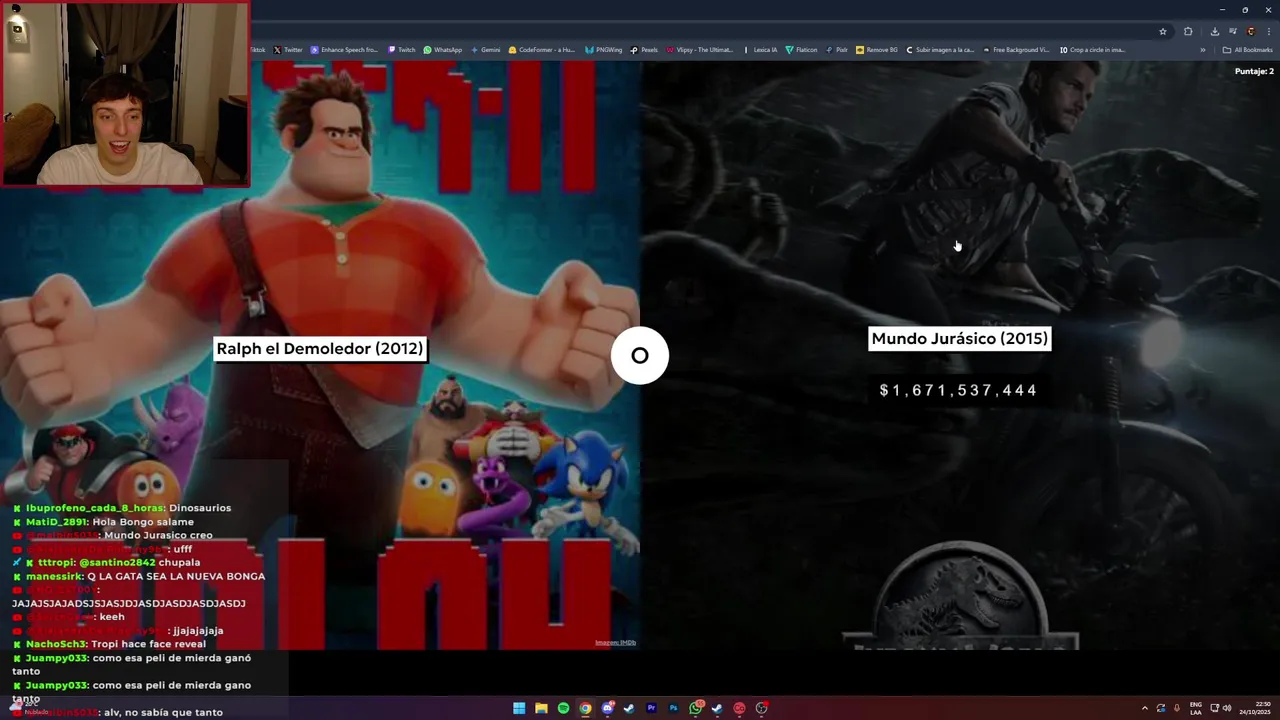This screenshot has height=720, width=1280.
Task: Open the Chrome profile avatar
Action: tap(1251, 31)
